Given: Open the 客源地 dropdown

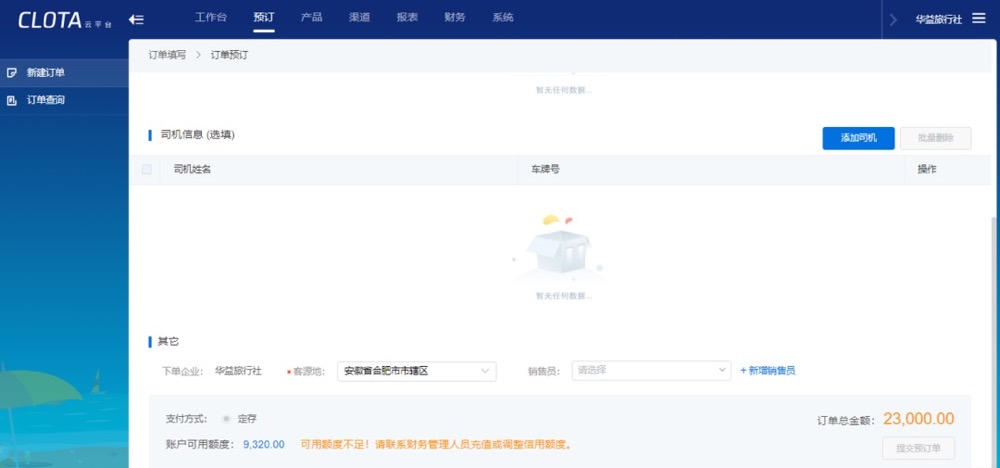Looking at the screenshot, I should click(x=416, y=370).
